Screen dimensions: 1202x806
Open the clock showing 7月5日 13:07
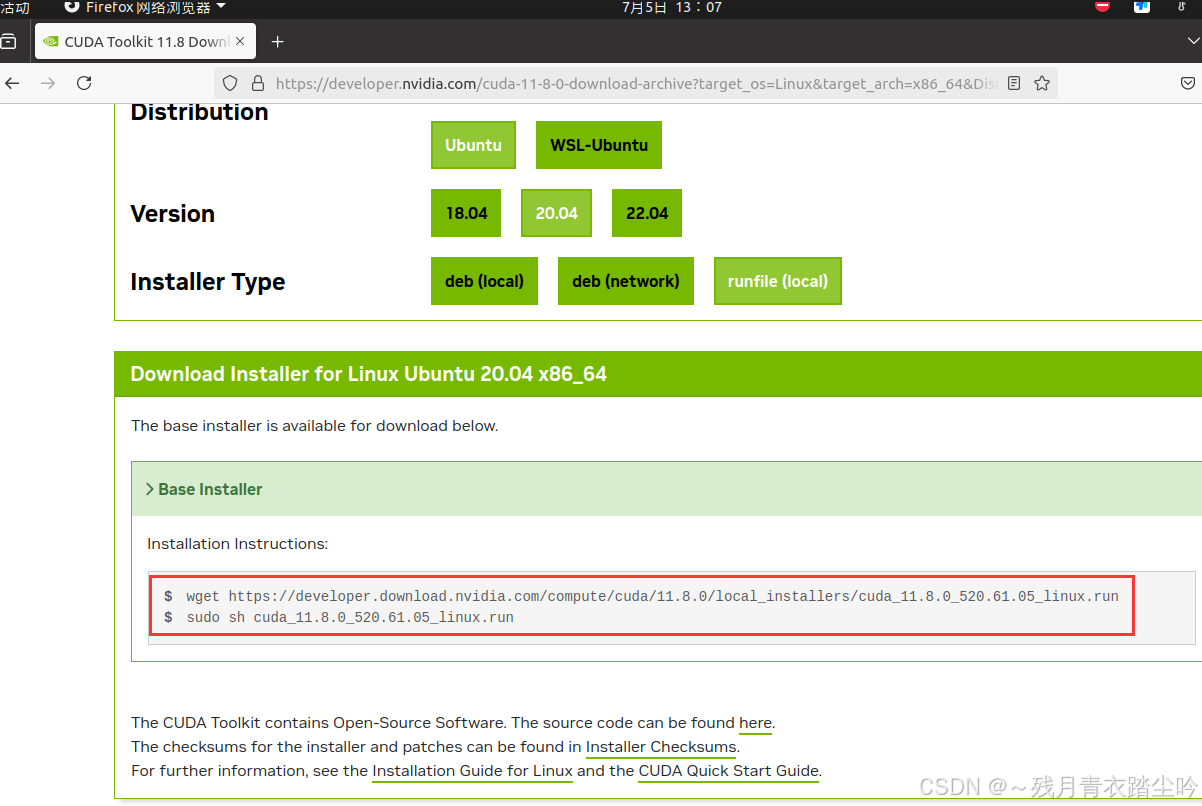pyautogui.click(x=672, y=7)
